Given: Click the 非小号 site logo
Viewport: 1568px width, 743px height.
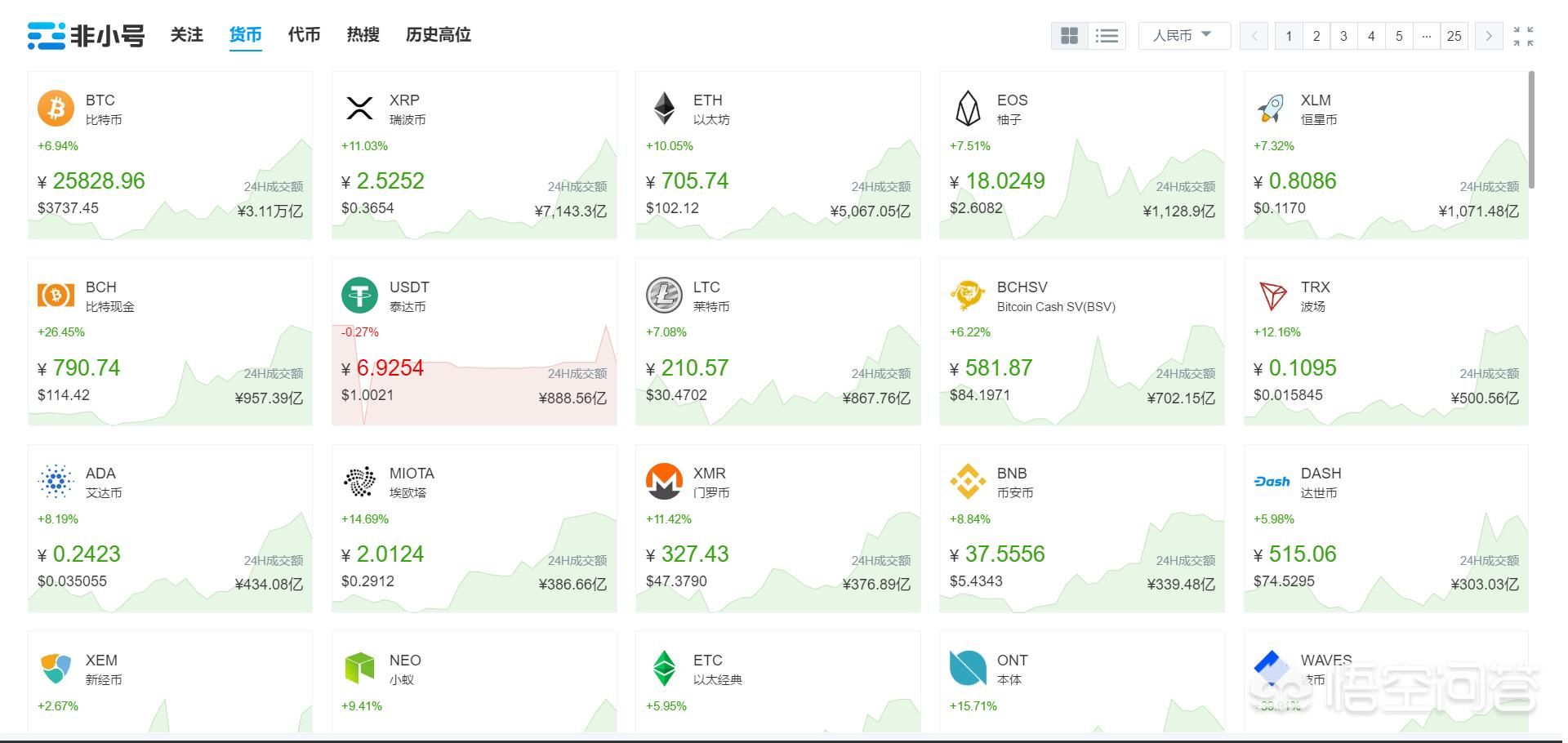Looking at the screenshot, I should 86,36.
